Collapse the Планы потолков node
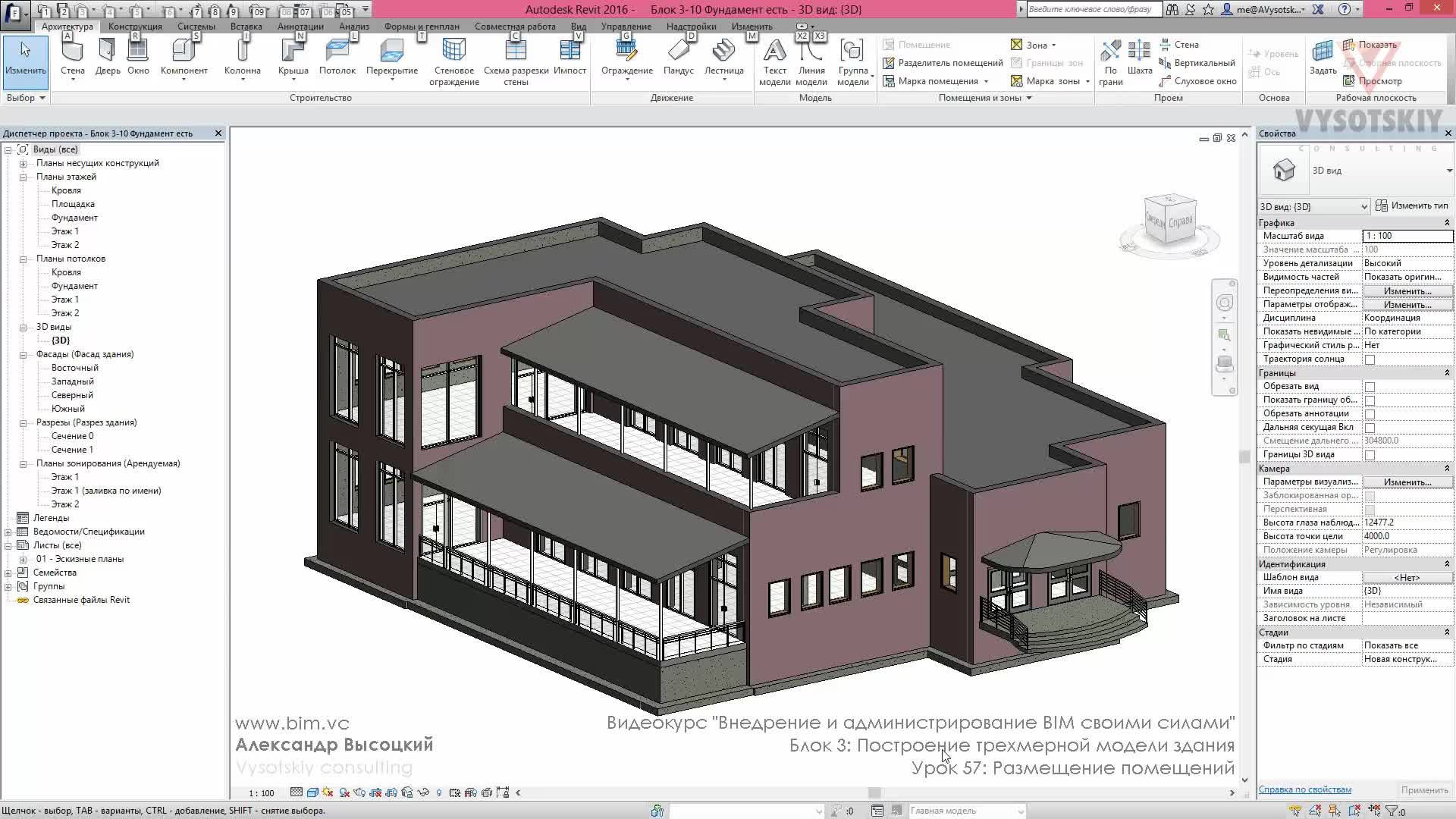Screen dimensions: 1456x819 coord(23,259)
